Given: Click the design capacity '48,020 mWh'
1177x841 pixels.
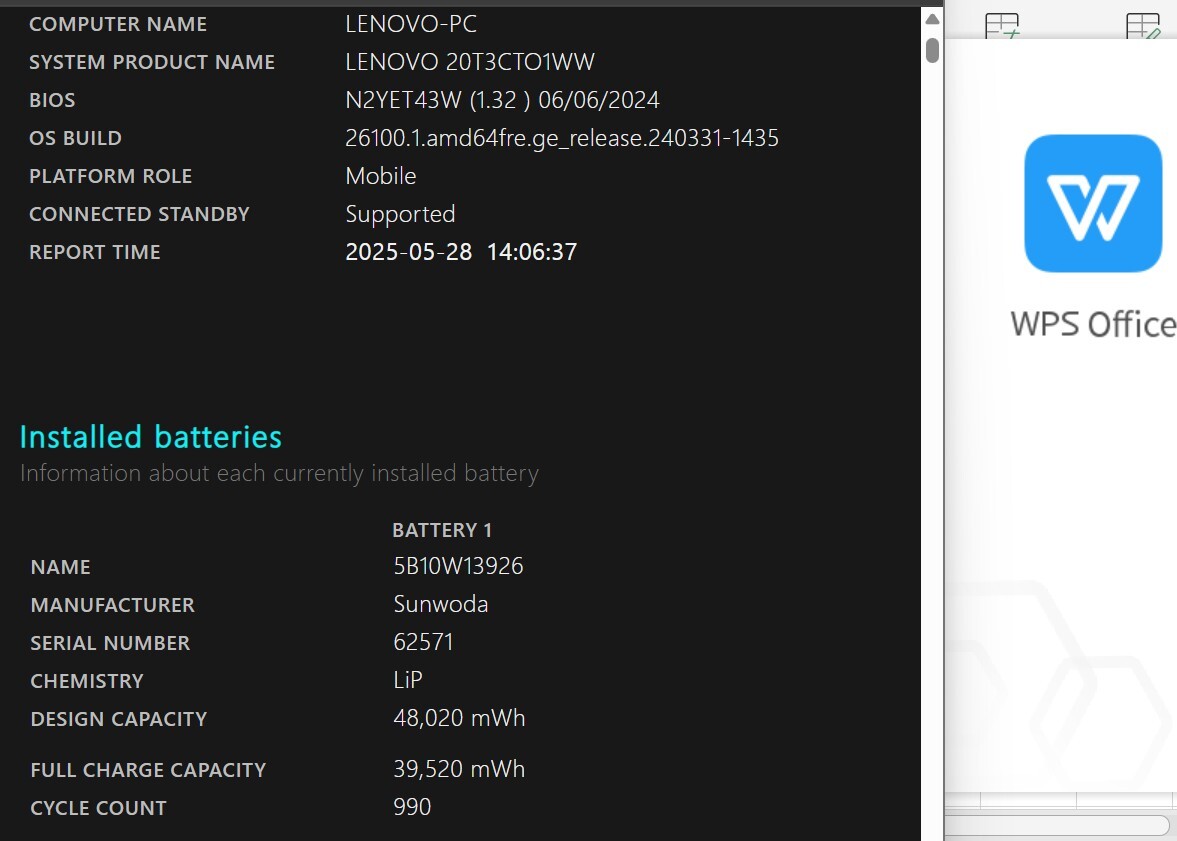Looking at the screenshot, I should [459, 719].
